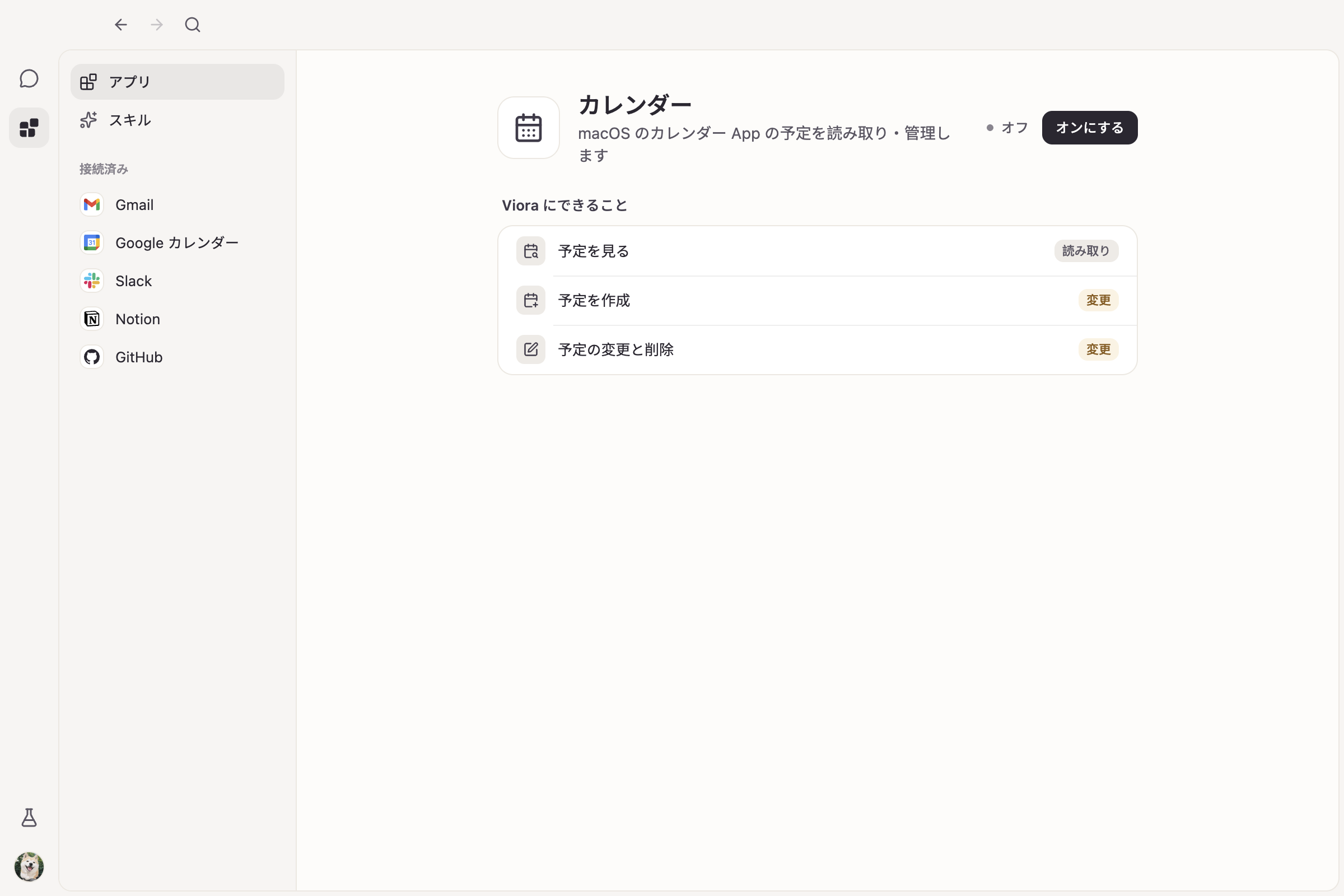1344x896 pixels.
Task: Click the edit pencil icon for 予定の変更と削除
Action: click(530, 349)
